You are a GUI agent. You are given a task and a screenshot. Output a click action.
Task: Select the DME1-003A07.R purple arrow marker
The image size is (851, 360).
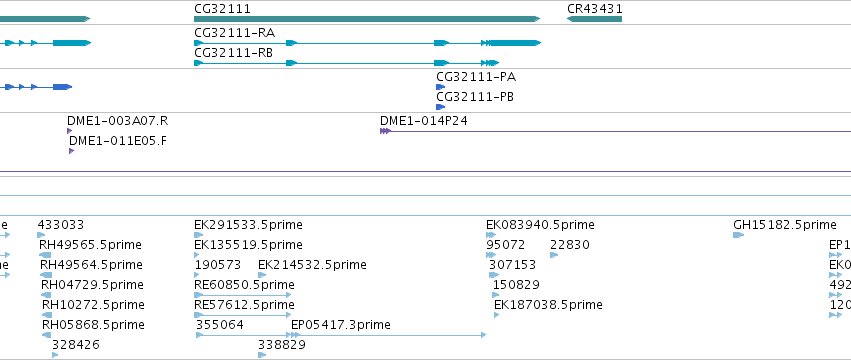point(69,131)
